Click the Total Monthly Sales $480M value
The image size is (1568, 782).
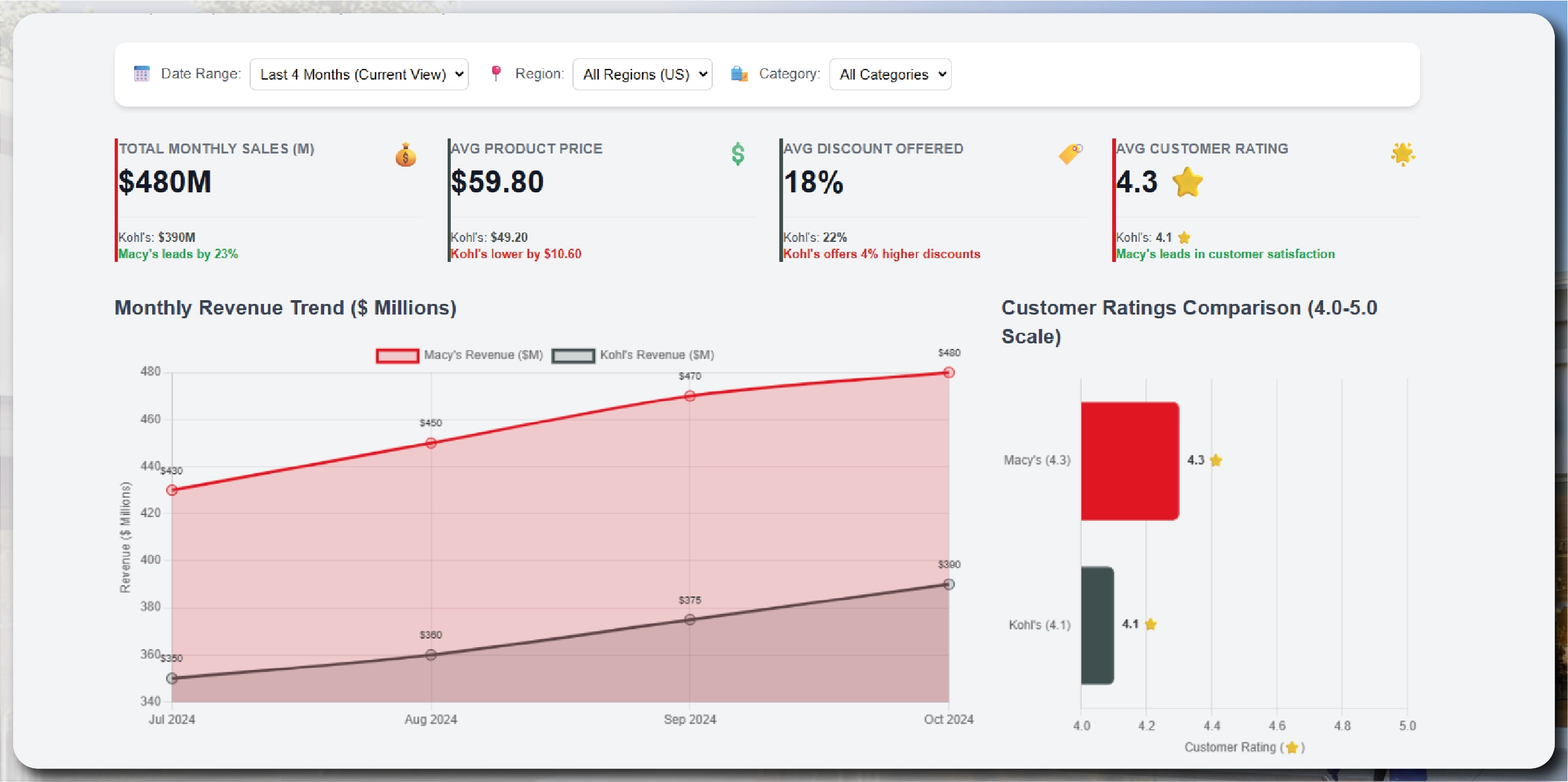165,182
